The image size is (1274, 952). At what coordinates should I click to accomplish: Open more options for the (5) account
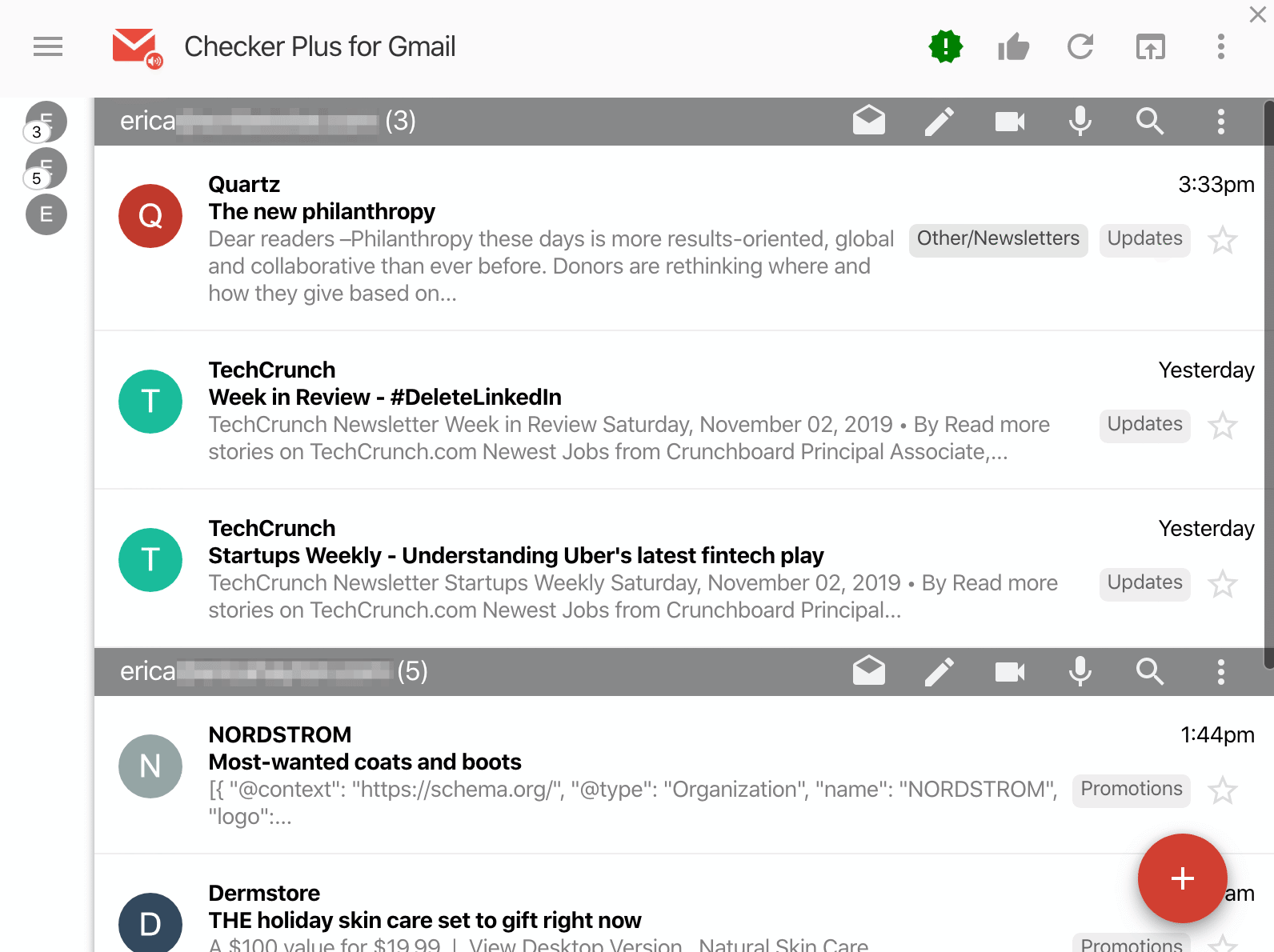pos(1220,672)
